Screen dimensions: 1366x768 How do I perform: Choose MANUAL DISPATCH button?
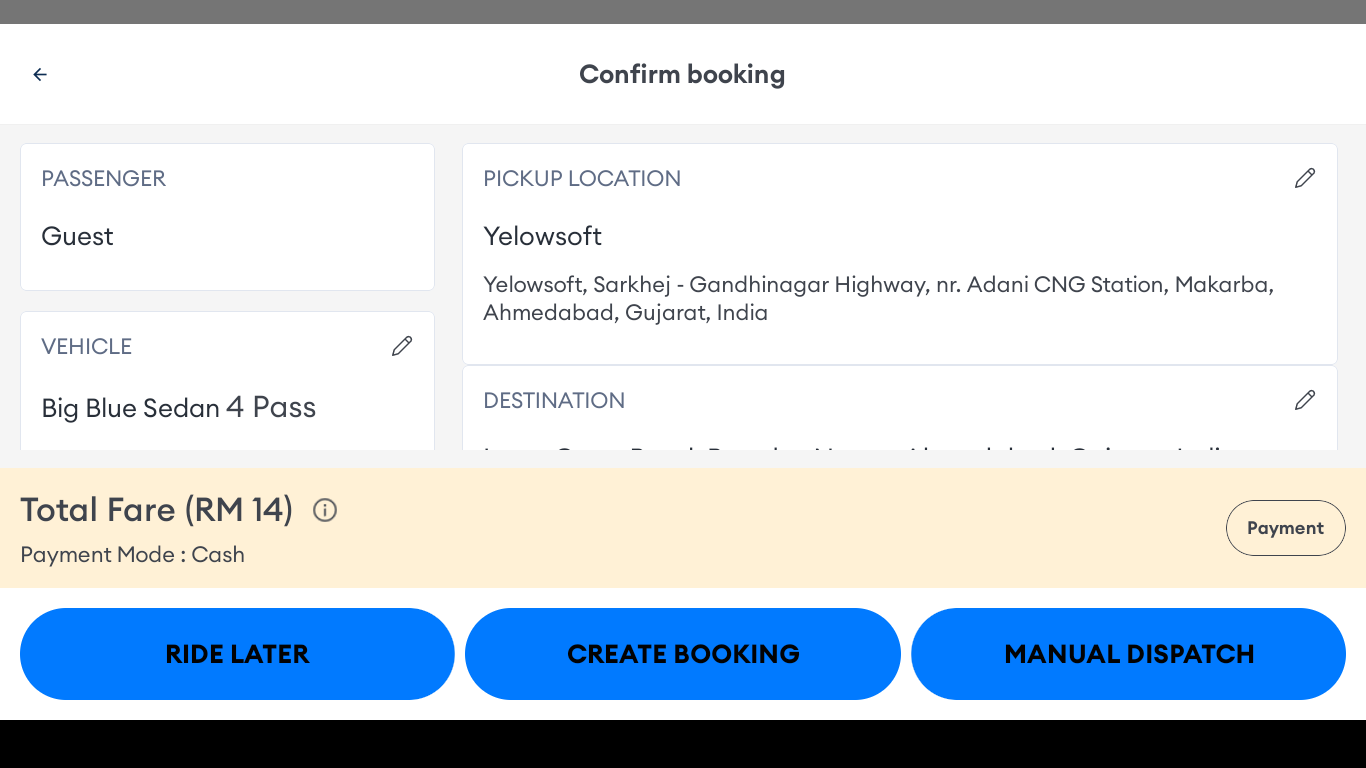tap(1128, 654)
